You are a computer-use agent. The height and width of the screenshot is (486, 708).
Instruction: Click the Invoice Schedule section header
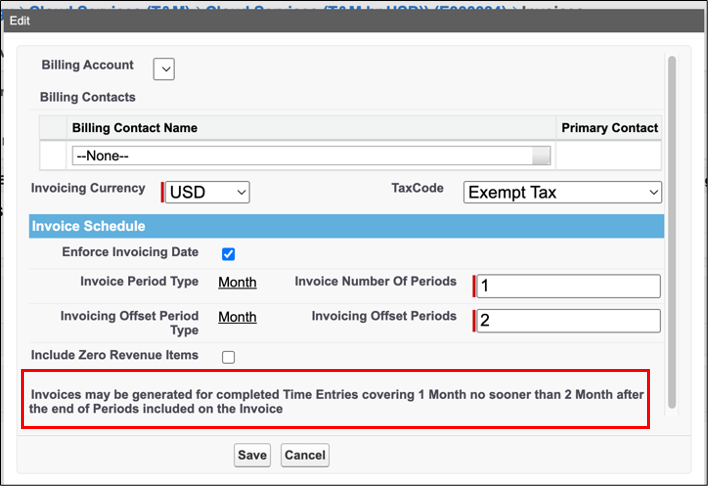click(x=346, y=226)
